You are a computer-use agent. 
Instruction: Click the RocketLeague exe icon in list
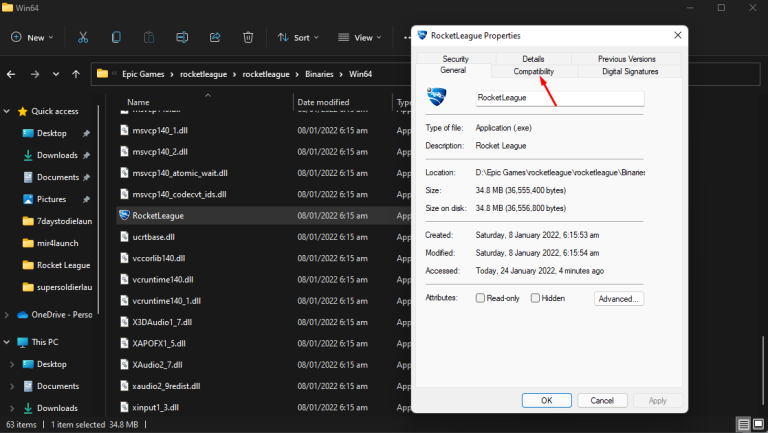124,216
